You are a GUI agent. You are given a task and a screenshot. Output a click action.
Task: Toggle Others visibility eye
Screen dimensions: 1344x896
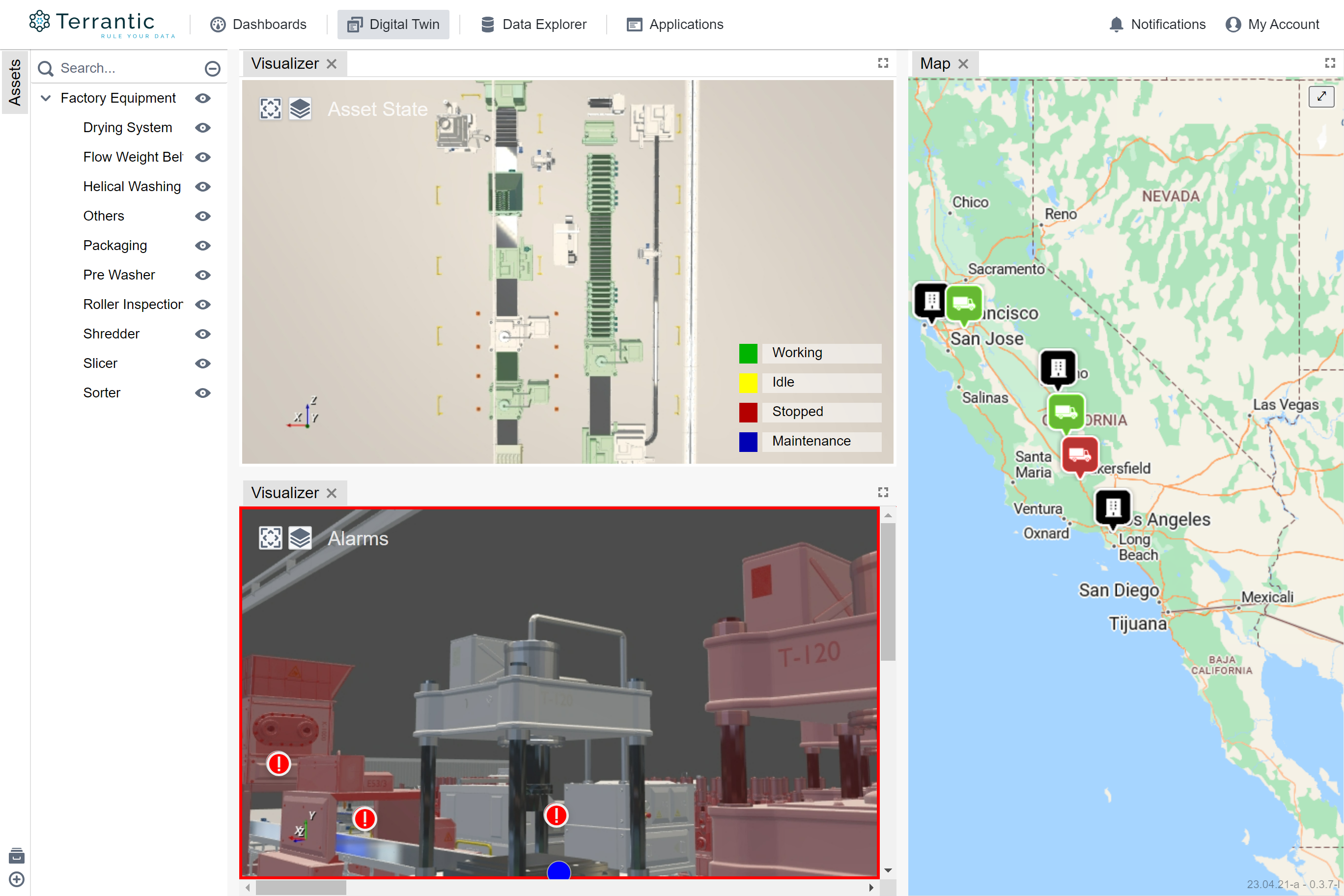coord(203,216)
